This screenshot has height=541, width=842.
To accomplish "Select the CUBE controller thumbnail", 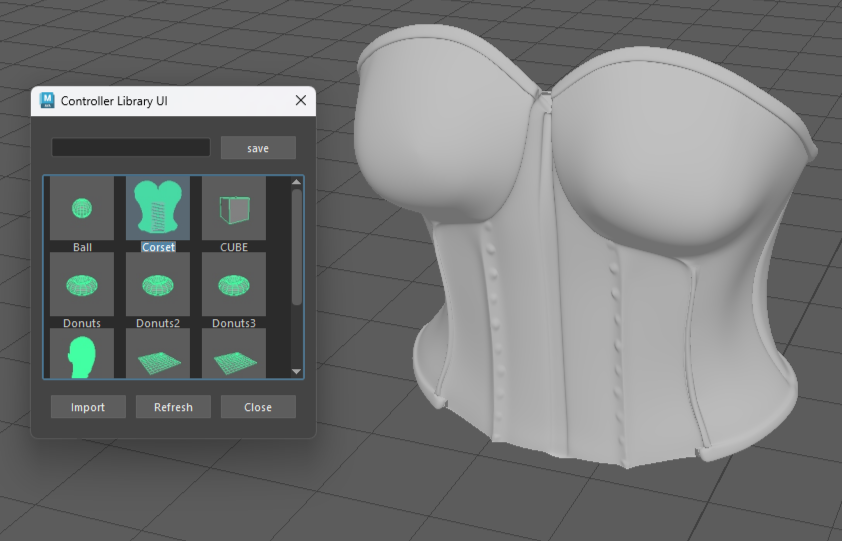I will [234, 208].
